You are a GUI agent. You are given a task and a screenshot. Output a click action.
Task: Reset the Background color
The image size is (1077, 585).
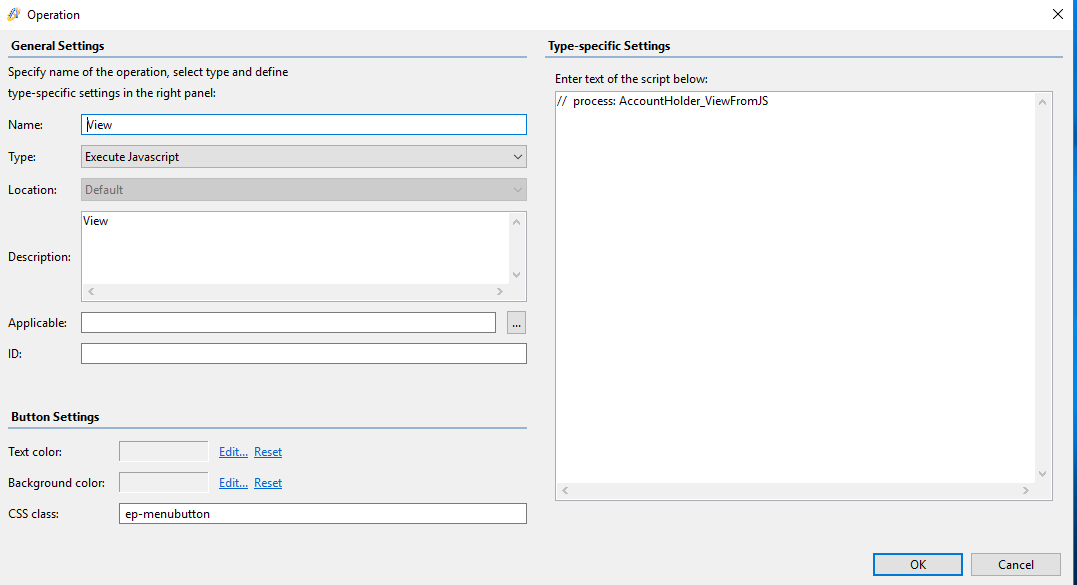click(268, 483)
